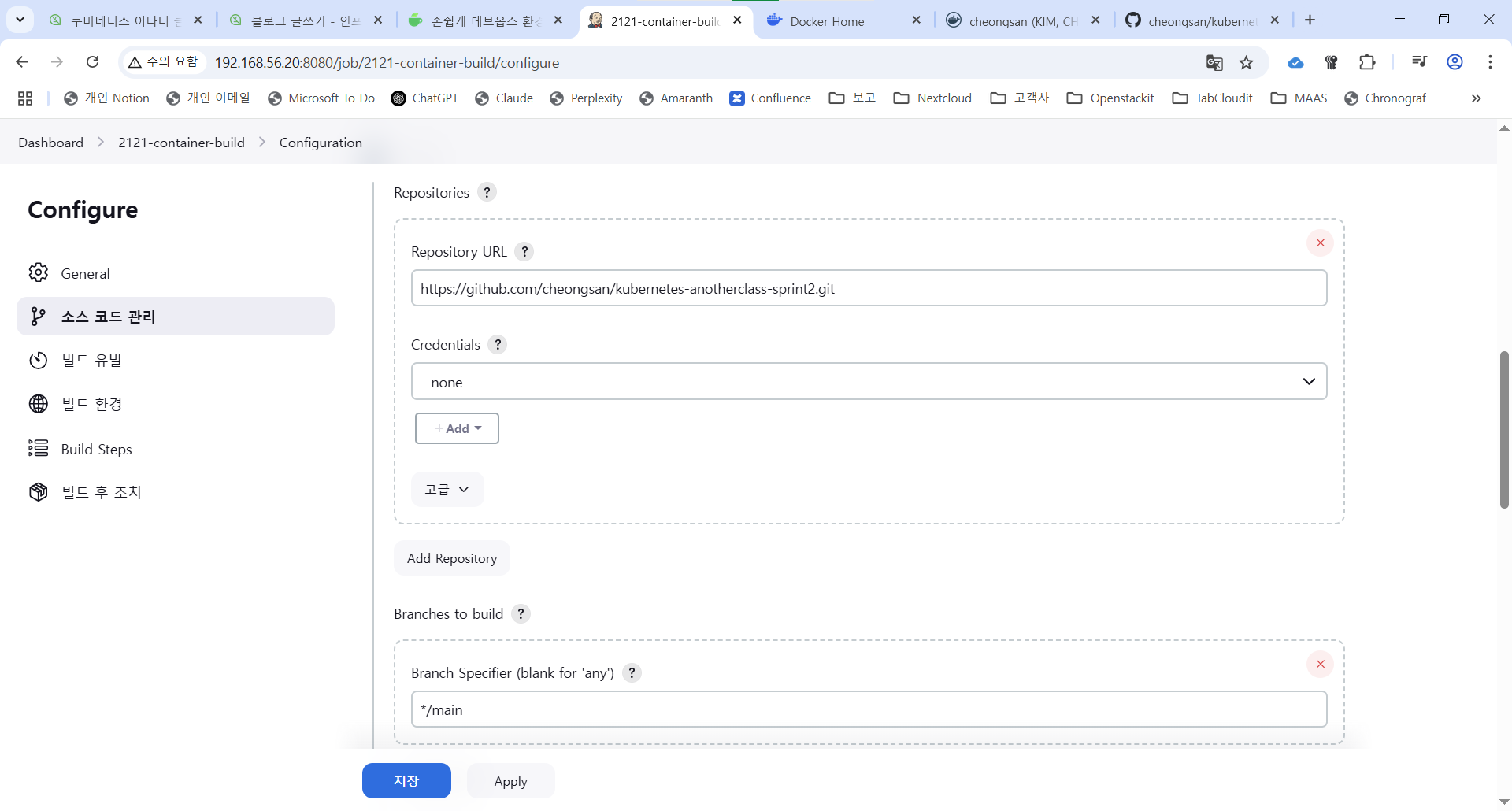
Task: Open 2121-container-build breadcrumb link
Action: click(x=181, y=143)
